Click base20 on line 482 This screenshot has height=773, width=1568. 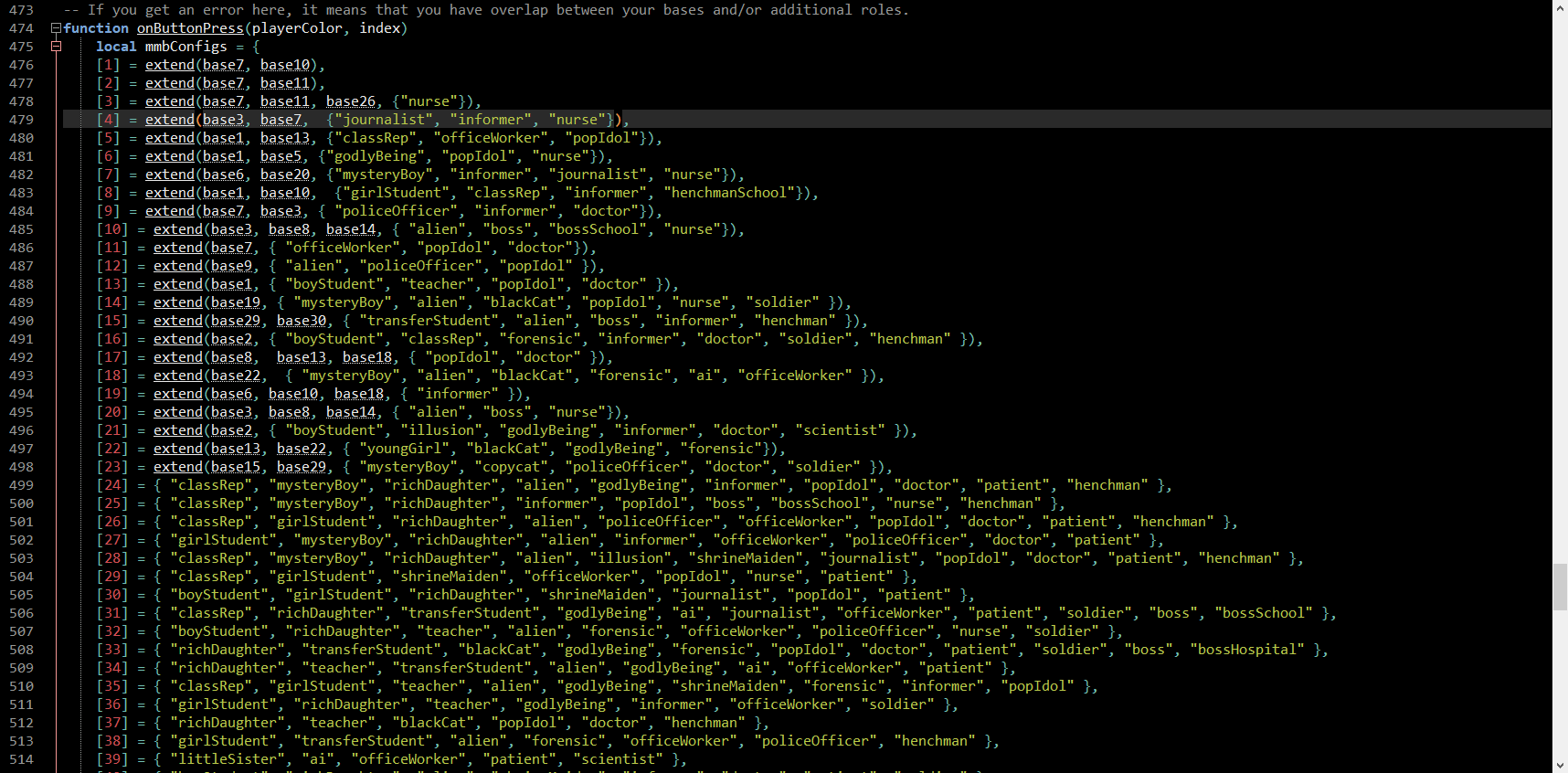coord(285,175)
